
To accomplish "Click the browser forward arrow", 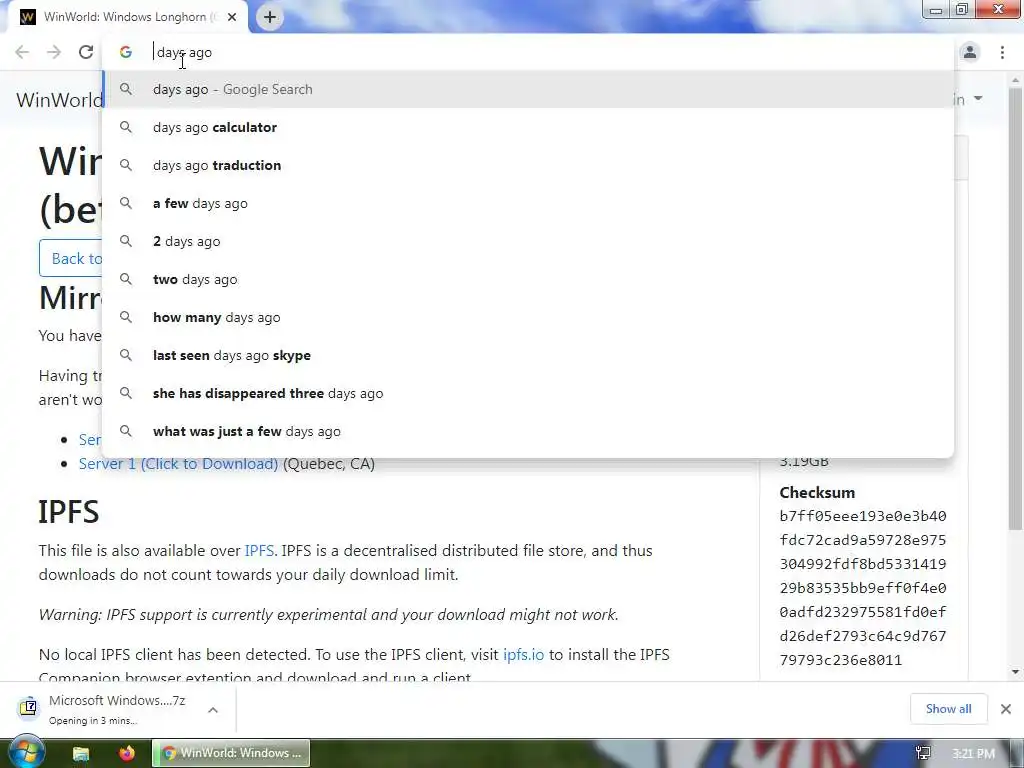I will (x=54, y=52).
